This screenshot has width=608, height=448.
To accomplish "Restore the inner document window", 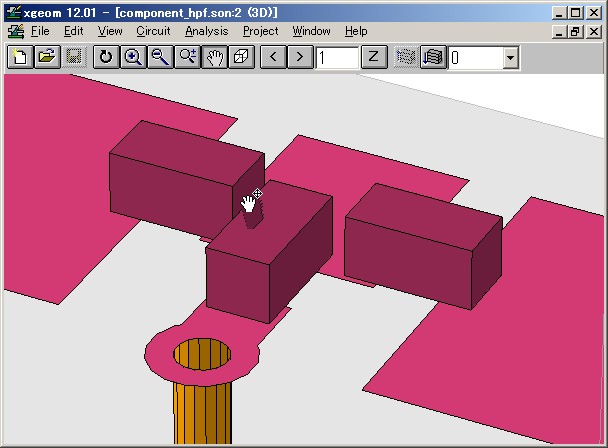I will (575, 31).
